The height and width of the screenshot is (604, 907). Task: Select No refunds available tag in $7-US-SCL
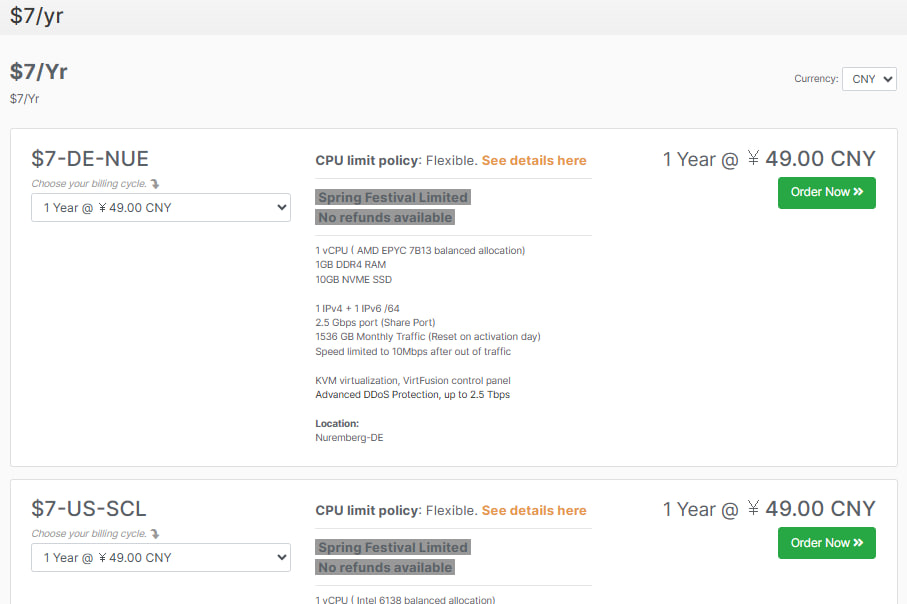[385, 567]
